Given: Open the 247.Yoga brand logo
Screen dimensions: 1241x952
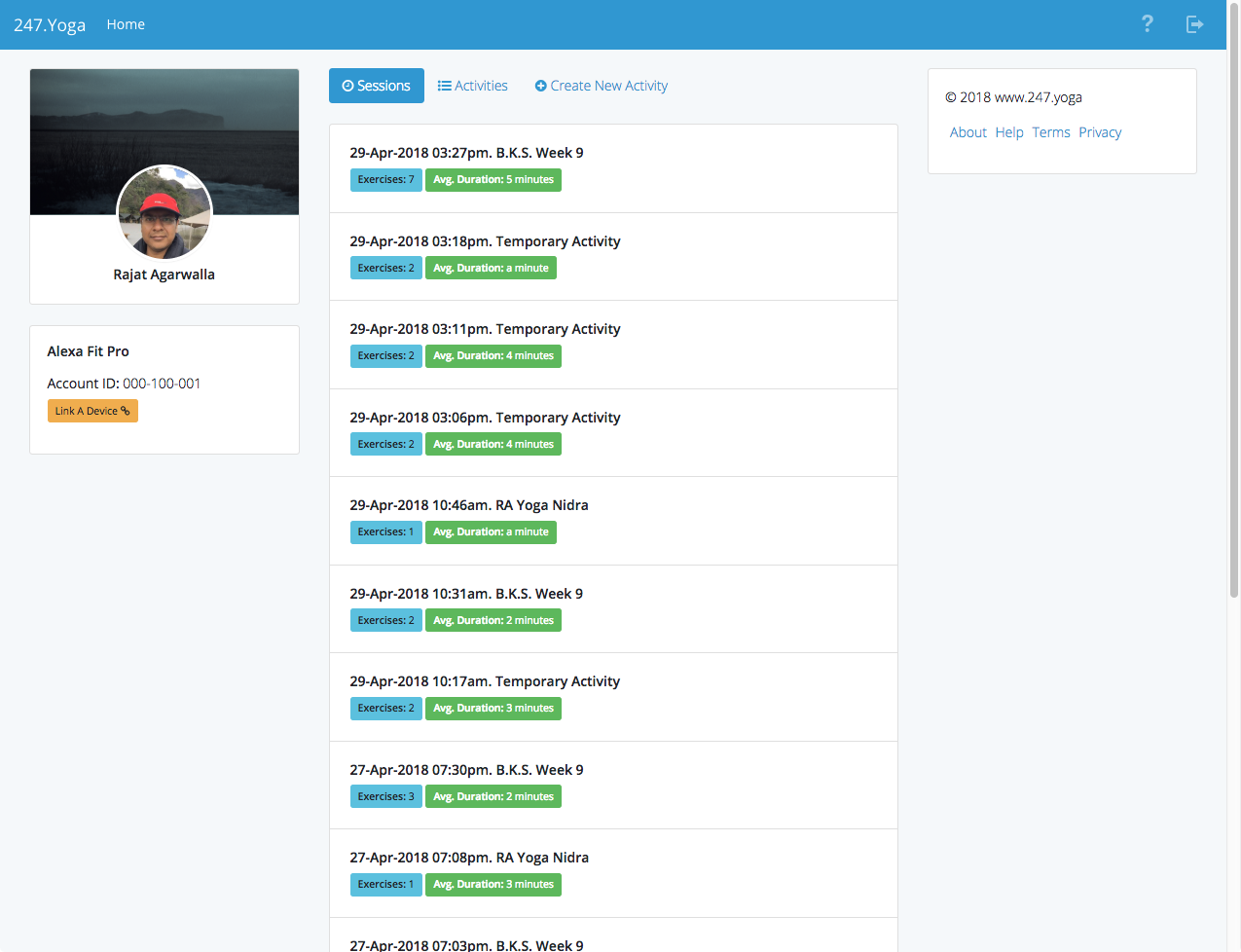Looking at the screenshot, I should (50, 24).
